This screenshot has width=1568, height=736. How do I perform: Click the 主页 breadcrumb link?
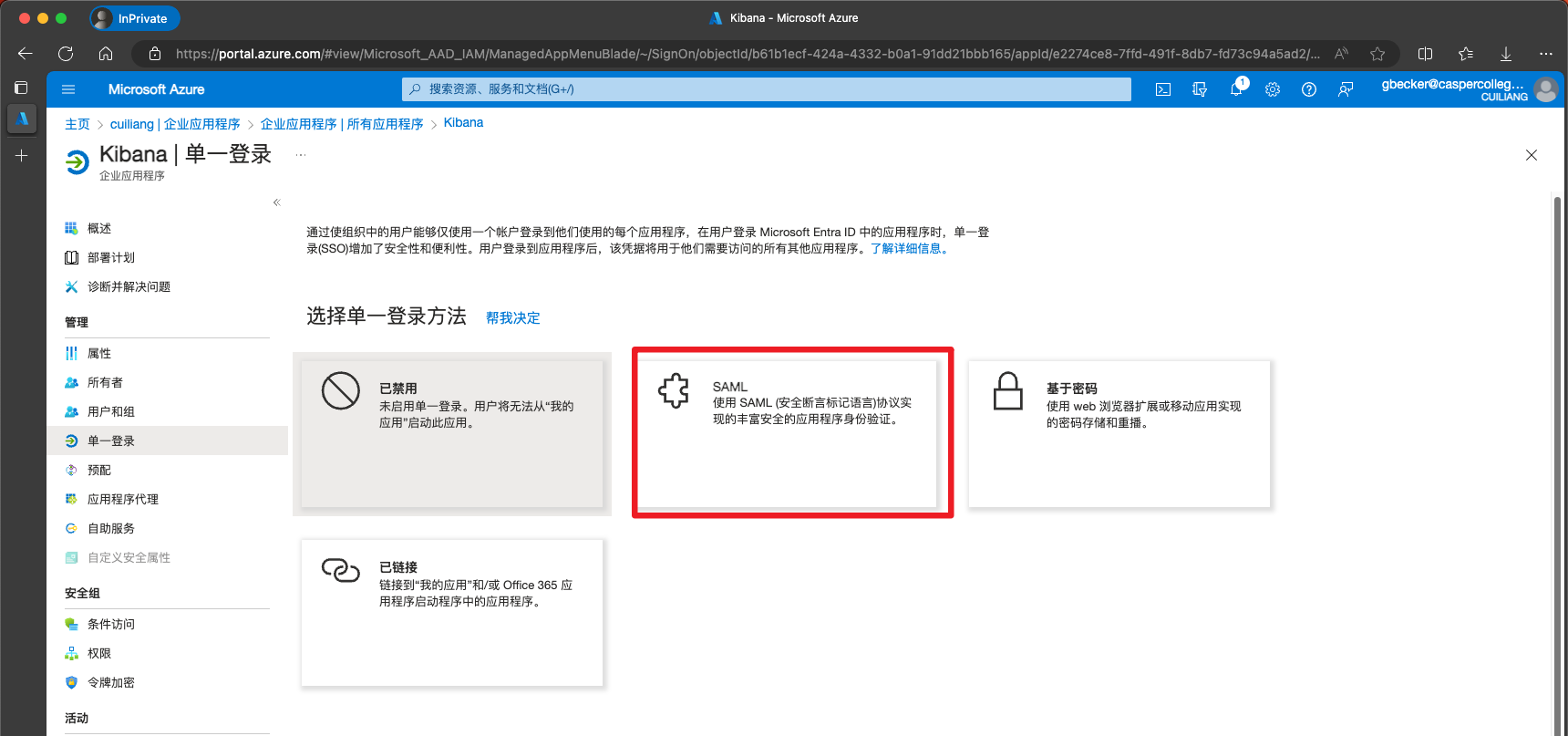[77, 124]
